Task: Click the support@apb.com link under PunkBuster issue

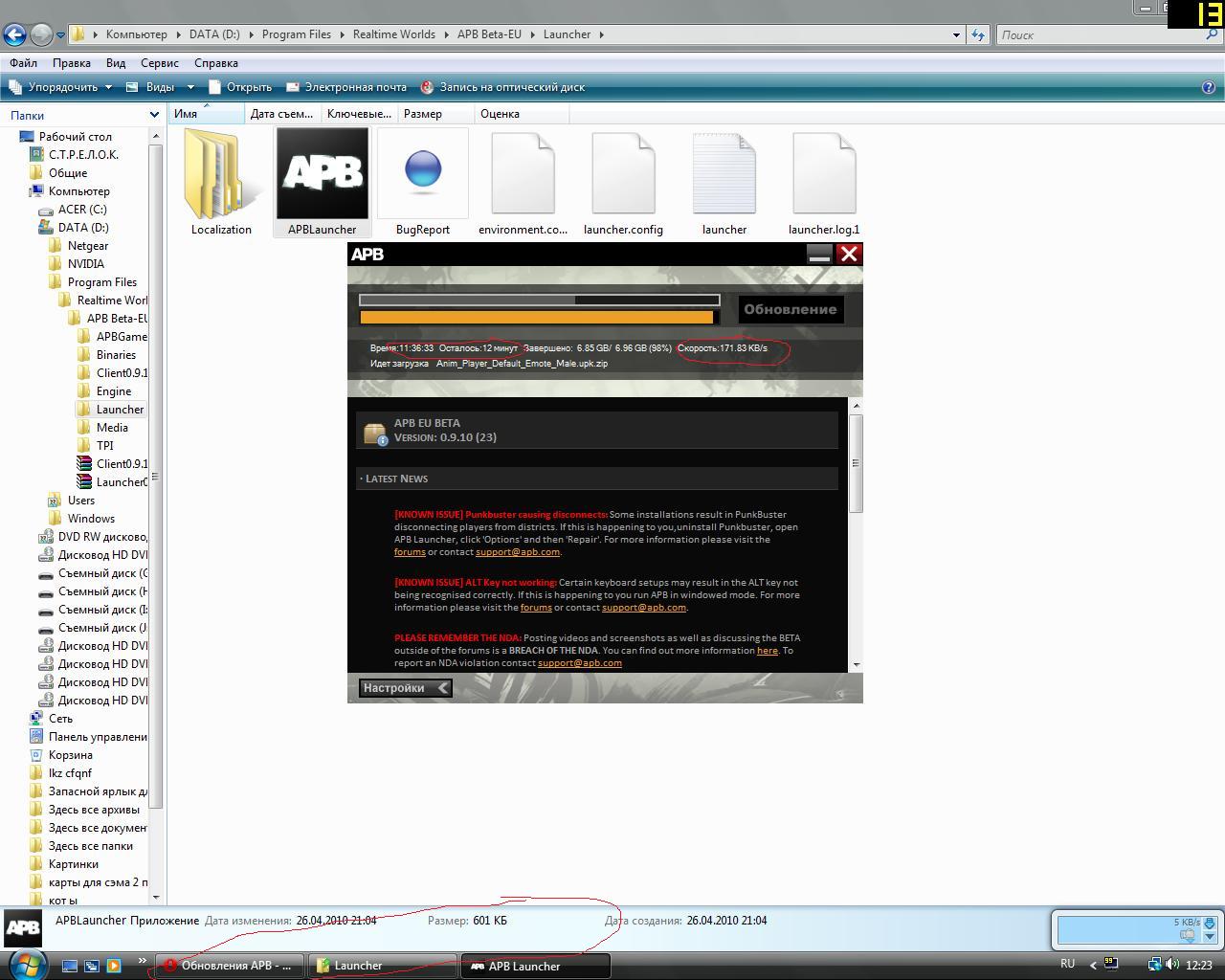Action: click(517, 552)
